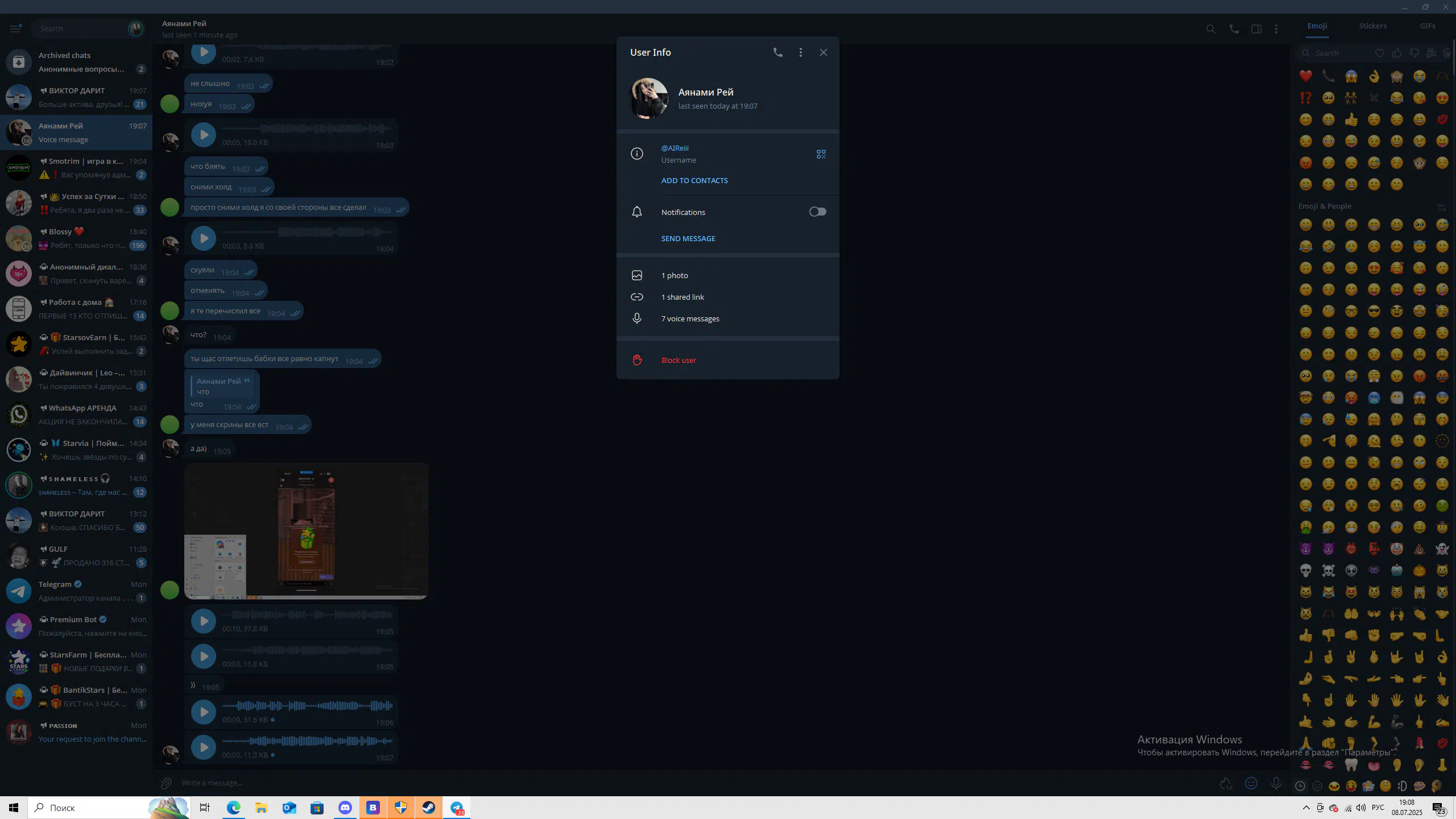Open the QR code icon next to username
This screenshot has width=1456, height=819.
[821, 154]
